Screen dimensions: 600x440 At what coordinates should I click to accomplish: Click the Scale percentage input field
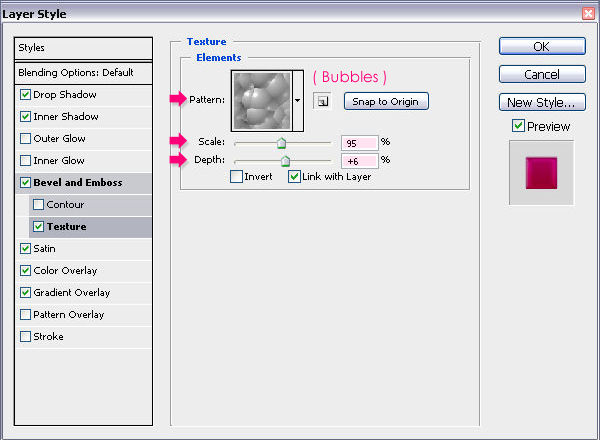[x=360, y=143]
